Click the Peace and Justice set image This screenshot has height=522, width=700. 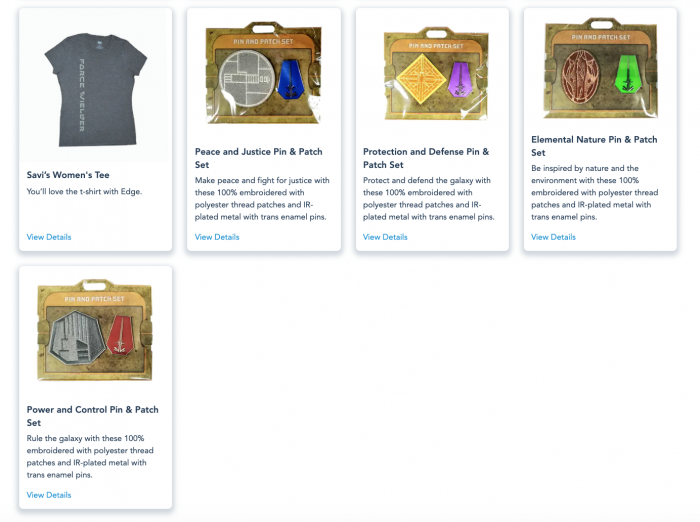263,72
